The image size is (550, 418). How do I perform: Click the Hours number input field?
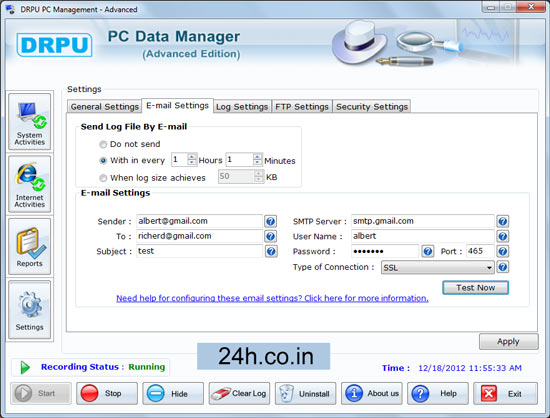(180, 160)
